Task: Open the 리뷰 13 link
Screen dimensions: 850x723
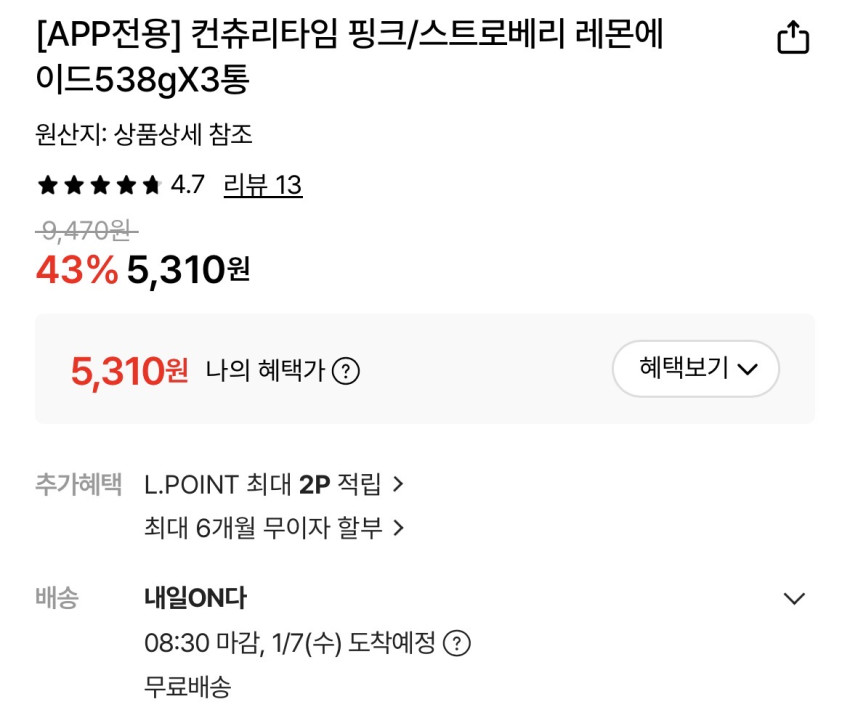Action: [x=263, y=185]
